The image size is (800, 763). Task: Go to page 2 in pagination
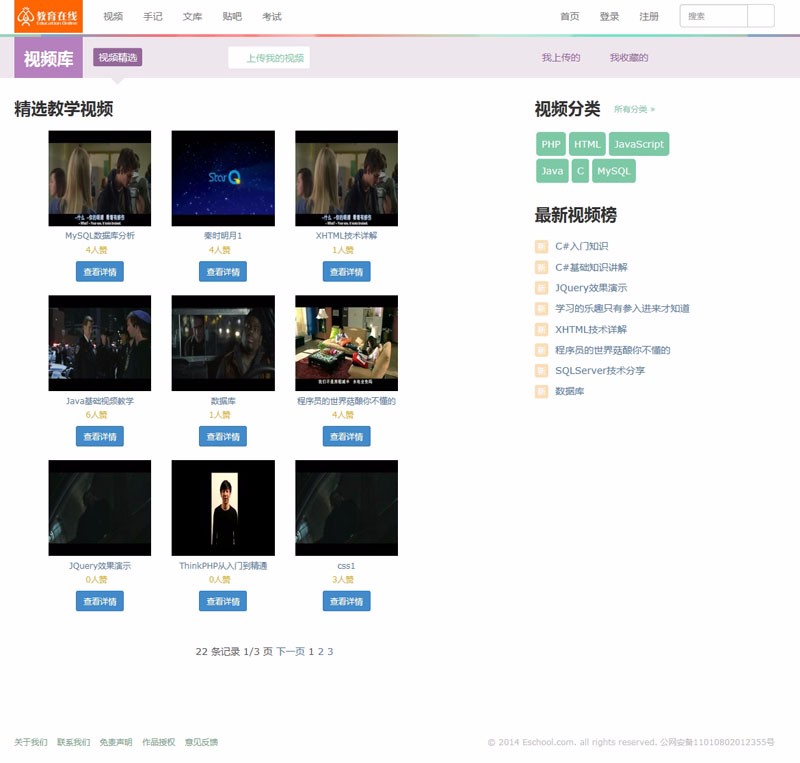(320, 651)
